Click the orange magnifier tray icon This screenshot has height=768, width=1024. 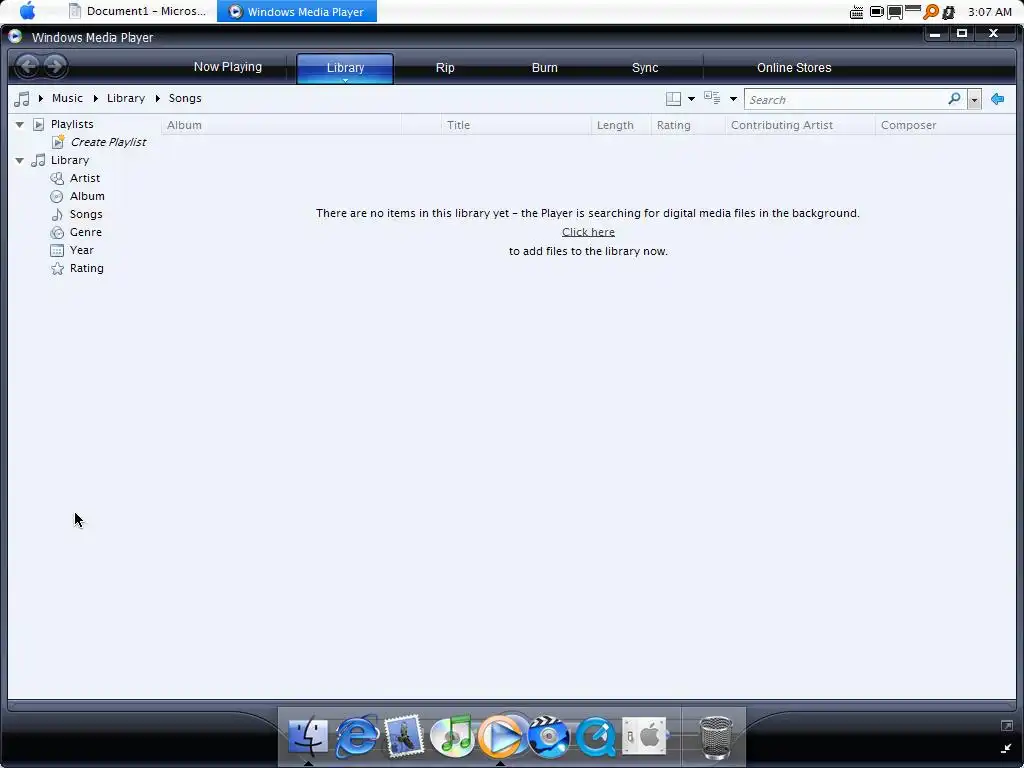click(931, 12)
